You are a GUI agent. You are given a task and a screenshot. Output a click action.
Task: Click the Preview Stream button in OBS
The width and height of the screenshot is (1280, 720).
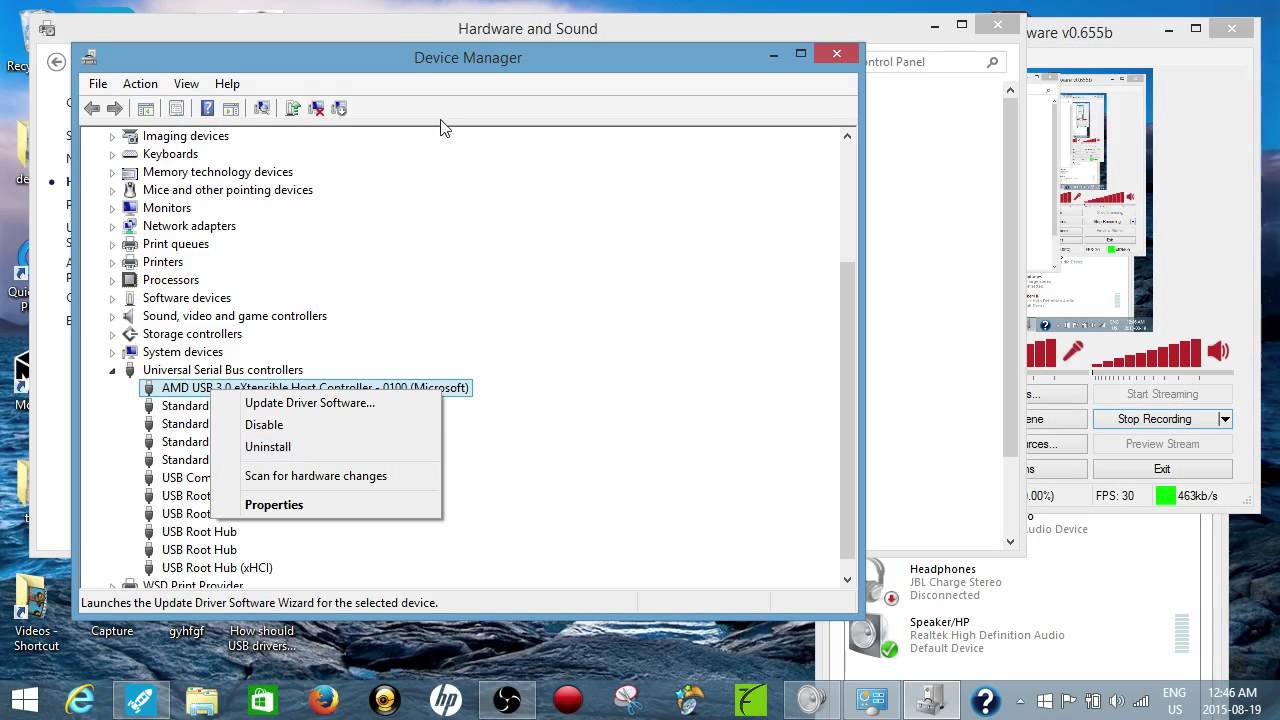(1162, 444)
